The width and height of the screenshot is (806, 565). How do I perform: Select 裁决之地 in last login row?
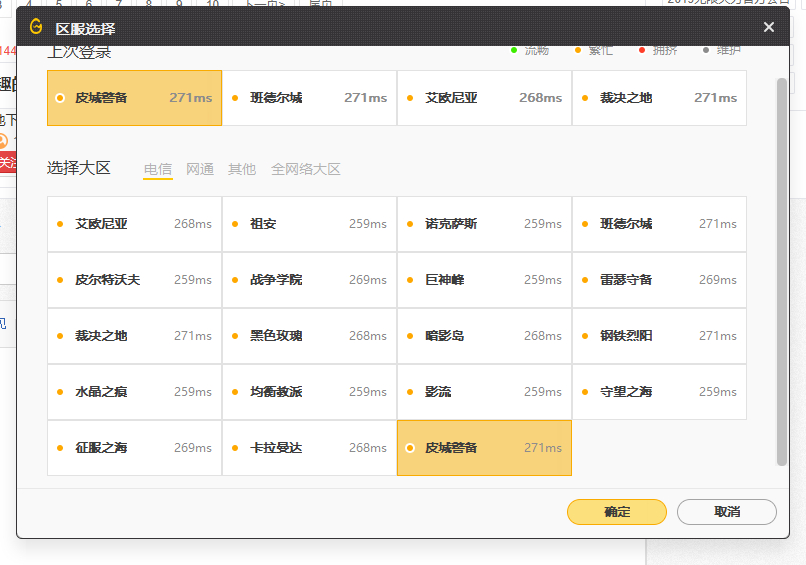point(660,98)
